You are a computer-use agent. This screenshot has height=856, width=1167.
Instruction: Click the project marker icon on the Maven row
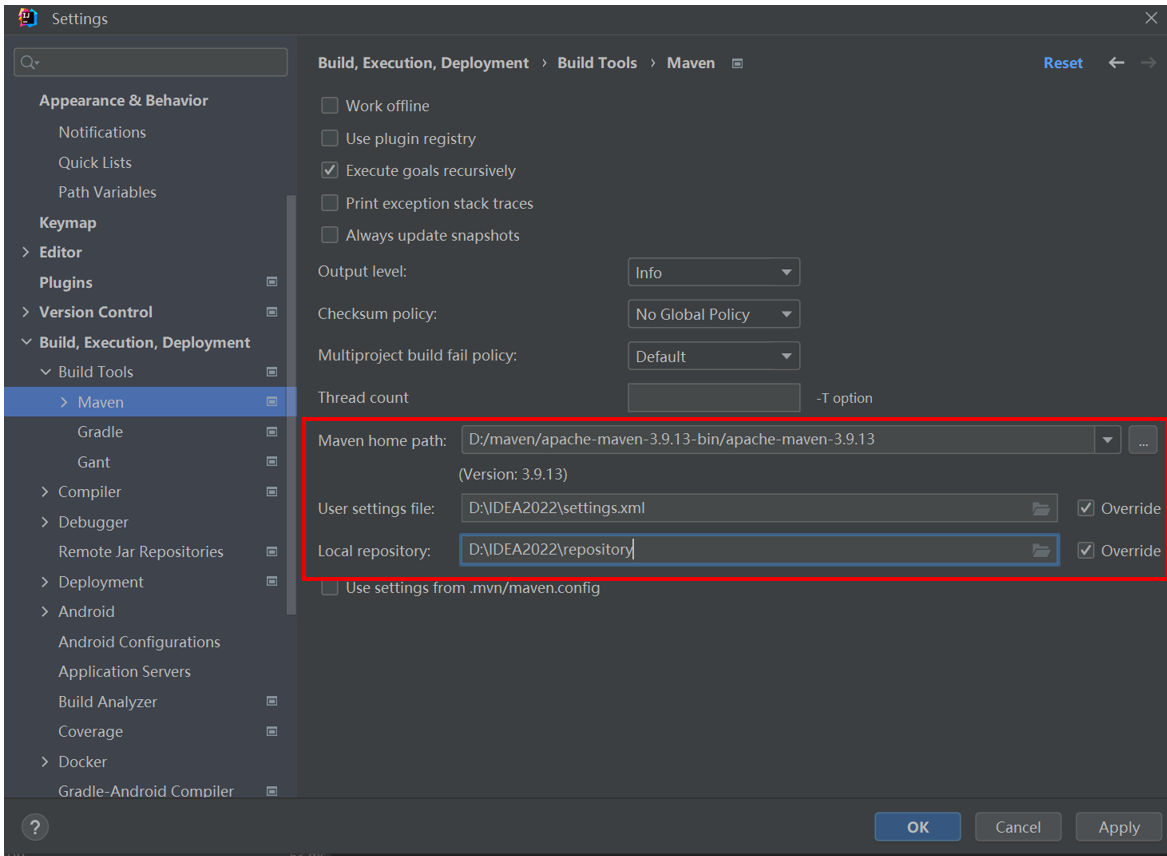[x=272, y=402]
